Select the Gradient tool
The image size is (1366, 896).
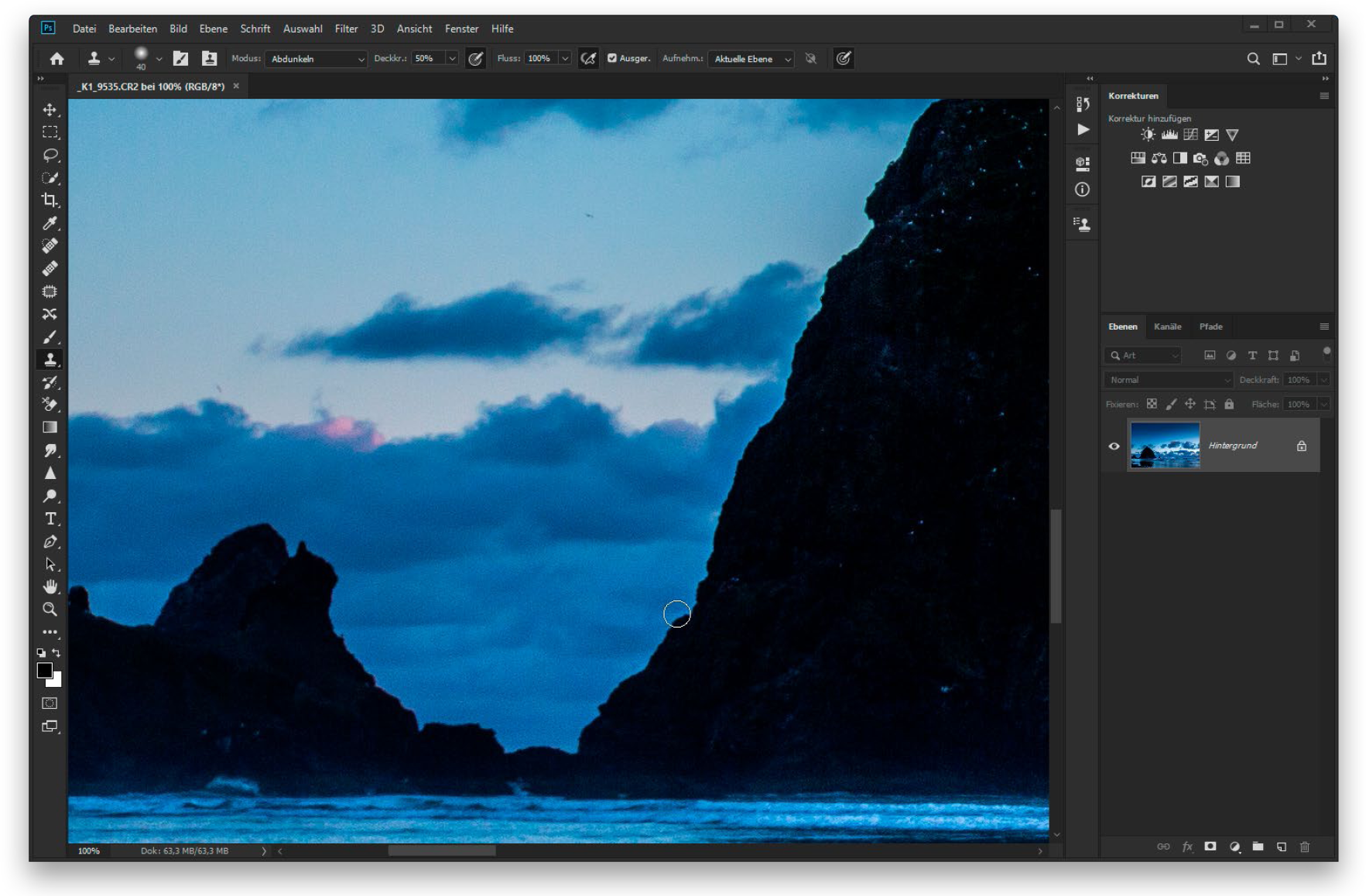[50, 427]
